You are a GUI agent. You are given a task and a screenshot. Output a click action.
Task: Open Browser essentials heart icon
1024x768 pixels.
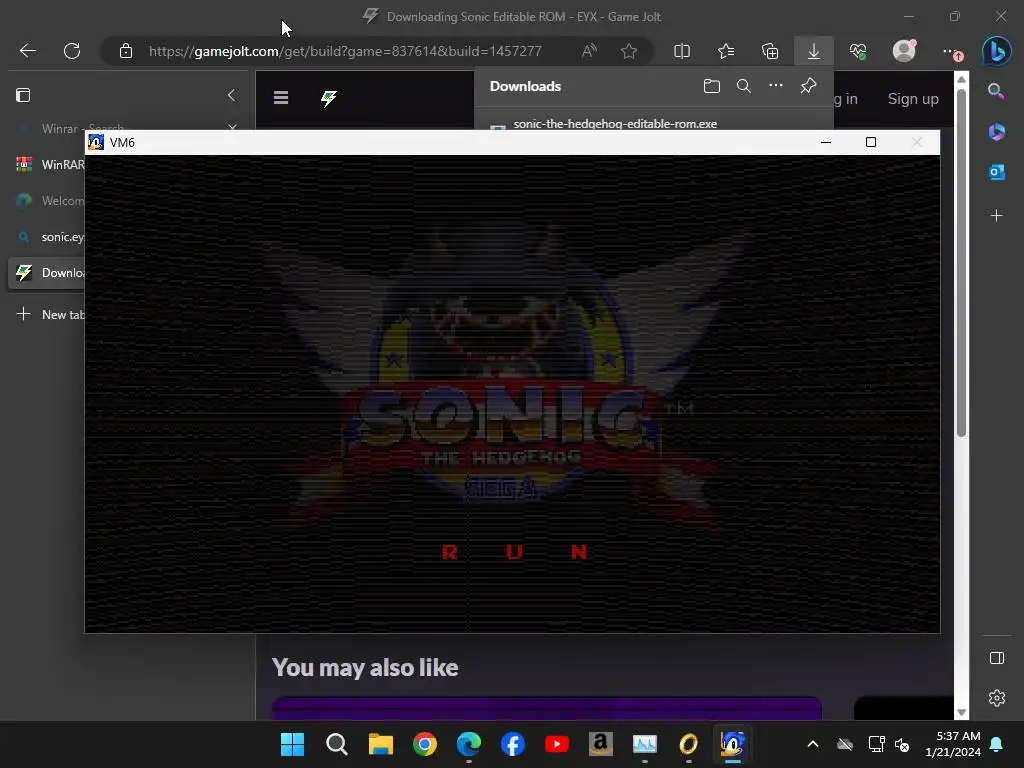coord(858,51)
